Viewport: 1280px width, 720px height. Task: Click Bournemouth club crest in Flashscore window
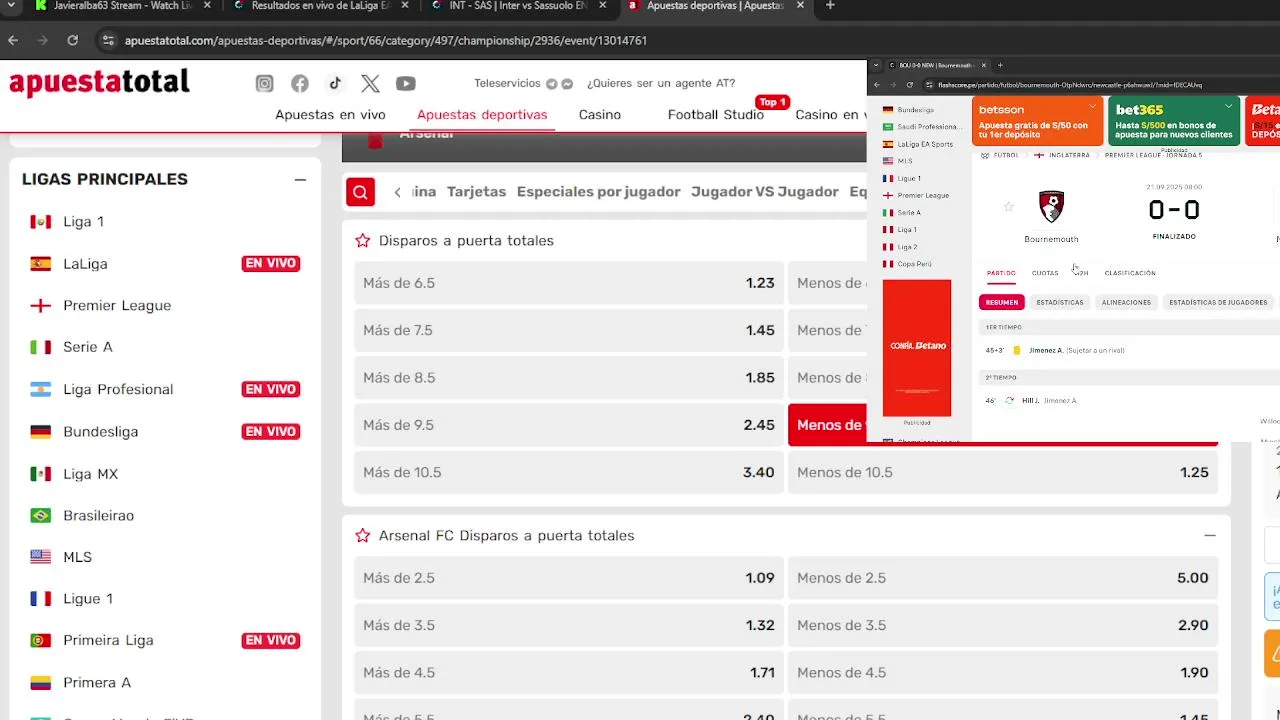click(x=1051, y=206)
